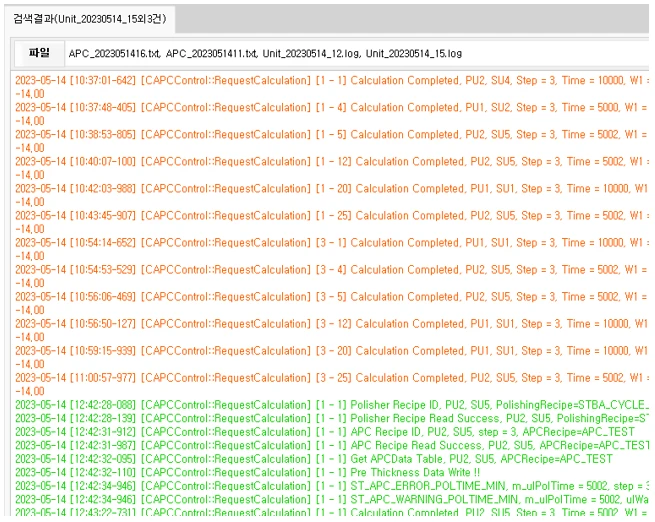
Task: Select the ST_APC_ERROR_POLTIME_MIN line
Action: coord(332,486)
